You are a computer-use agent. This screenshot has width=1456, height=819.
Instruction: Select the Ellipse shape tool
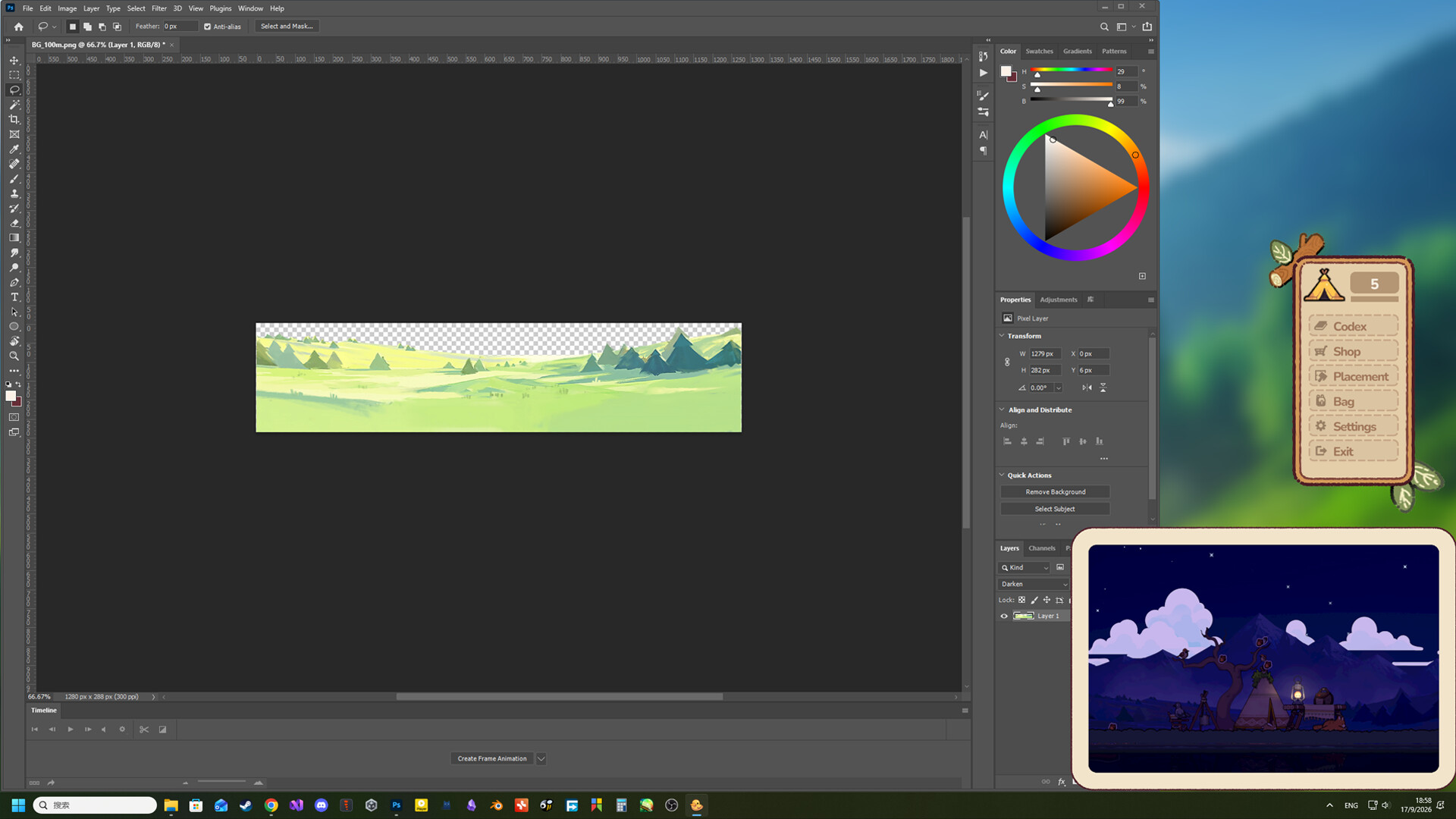click(x=14, y=327)
